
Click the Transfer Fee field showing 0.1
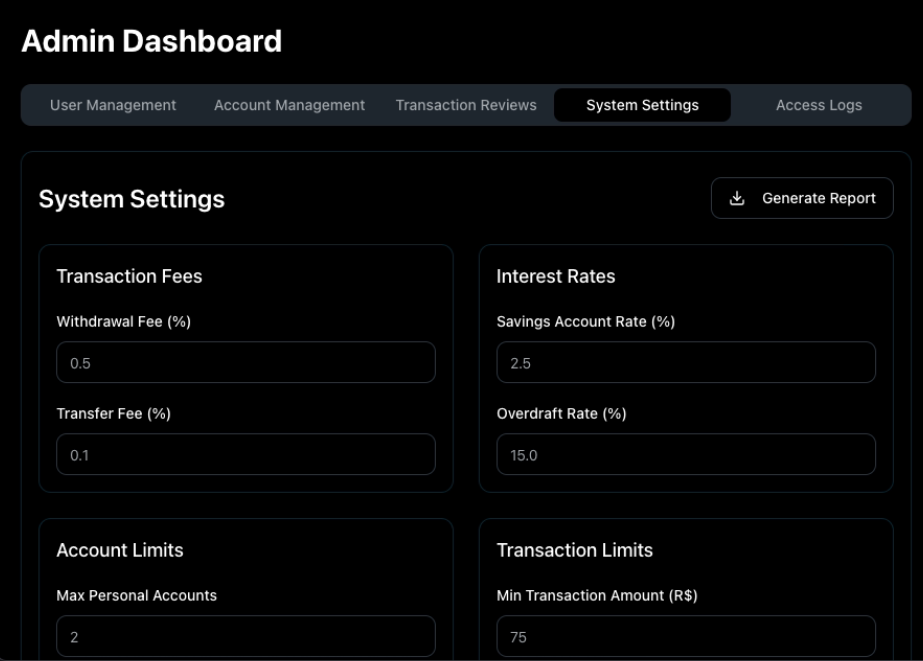pyautogui.click(x=246, y=454)
